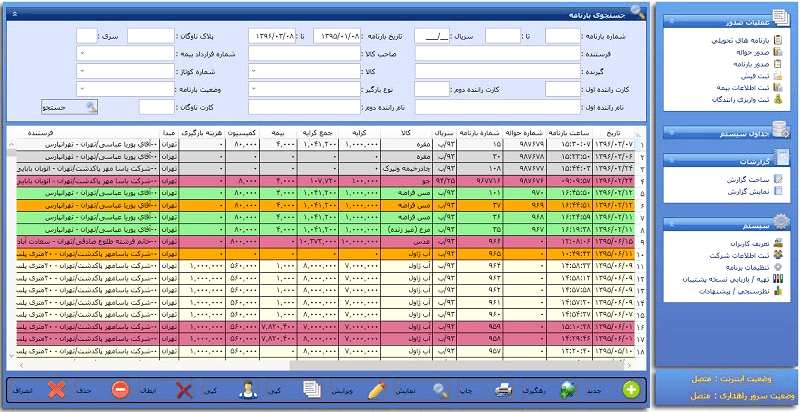
Task: Collapse the جستجوی بارنامه search panel
Action: click(x=15, y=14)
